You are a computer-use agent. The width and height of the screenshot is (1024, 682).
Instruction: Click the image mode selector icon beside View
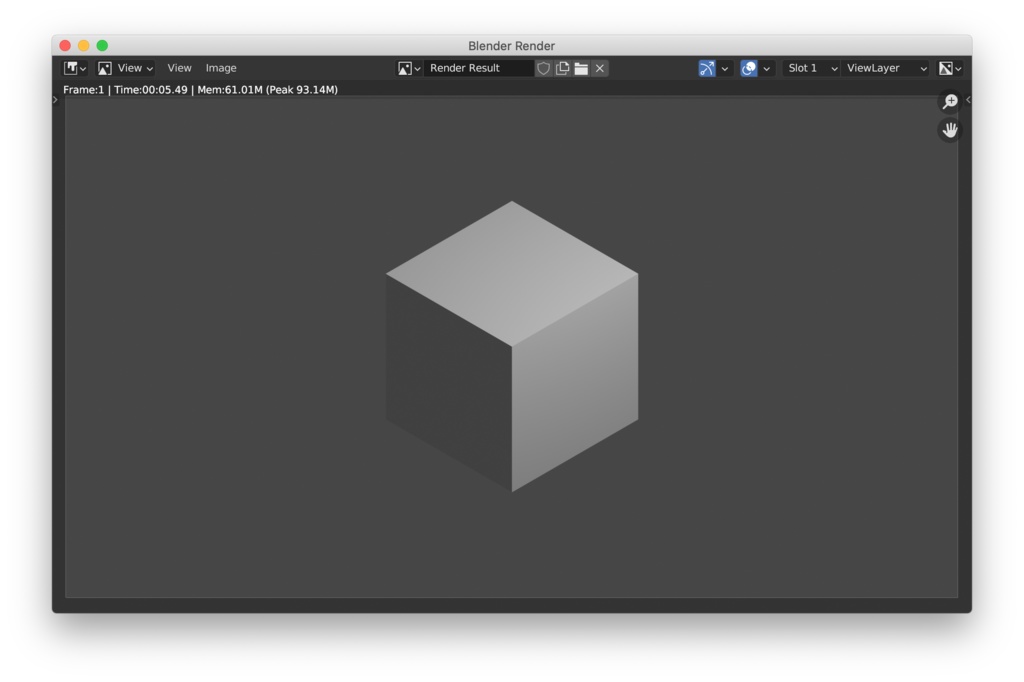(x=105, y=68)
